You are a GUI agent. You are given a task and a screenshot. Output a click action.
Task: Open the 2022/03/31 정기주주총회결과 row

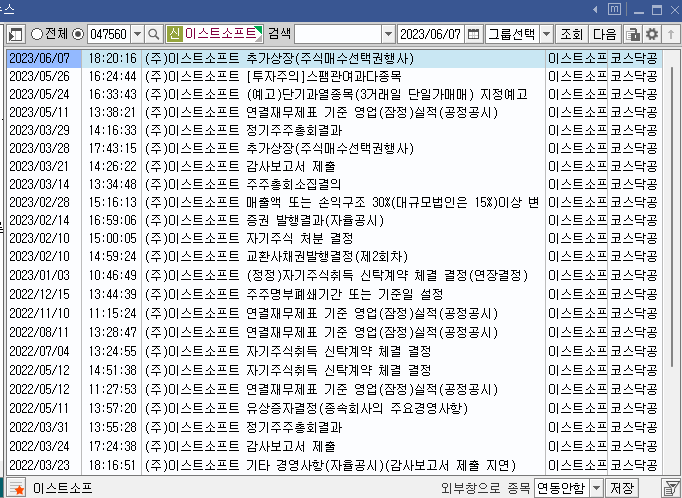[x=334, y=428]
